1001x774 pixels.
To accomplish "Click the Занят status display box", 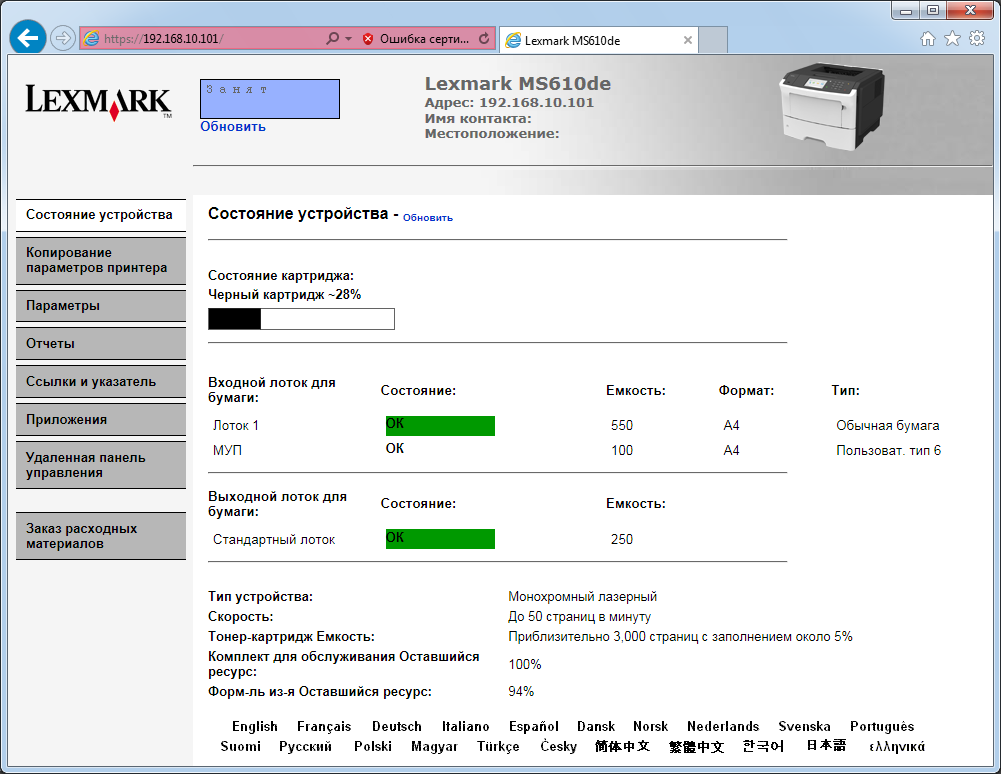I will [x=269, y=99].
